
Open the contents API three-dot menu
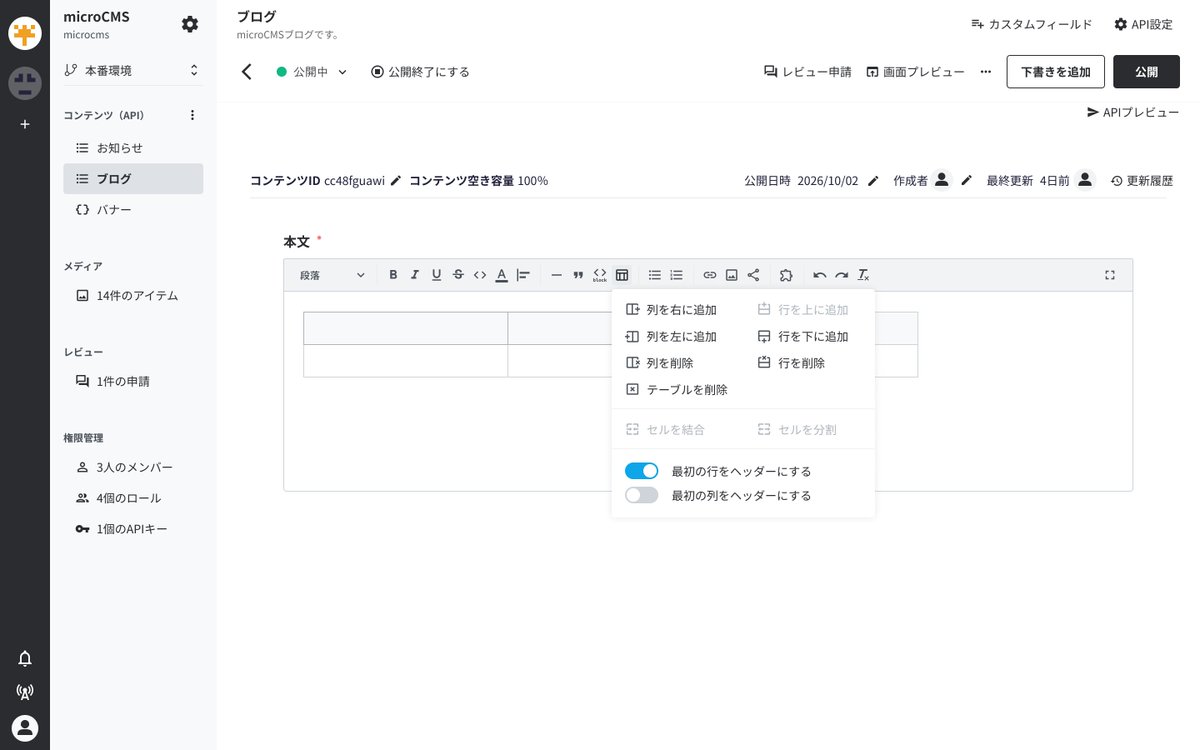click(193, 115)
